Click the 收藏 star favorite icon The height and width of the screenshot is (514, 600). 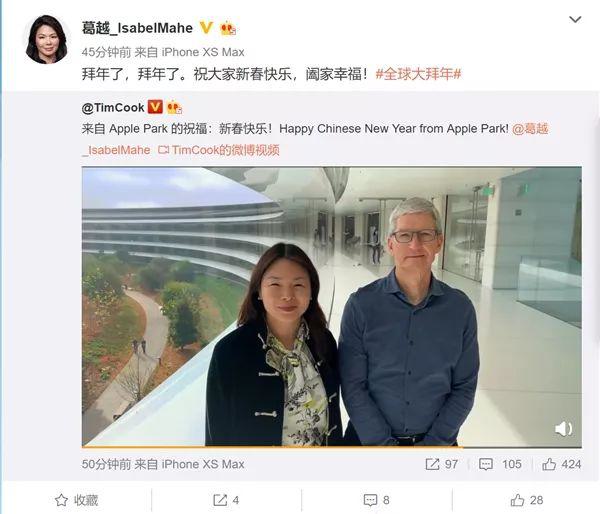pyautogui.click(x=61, y=500)
